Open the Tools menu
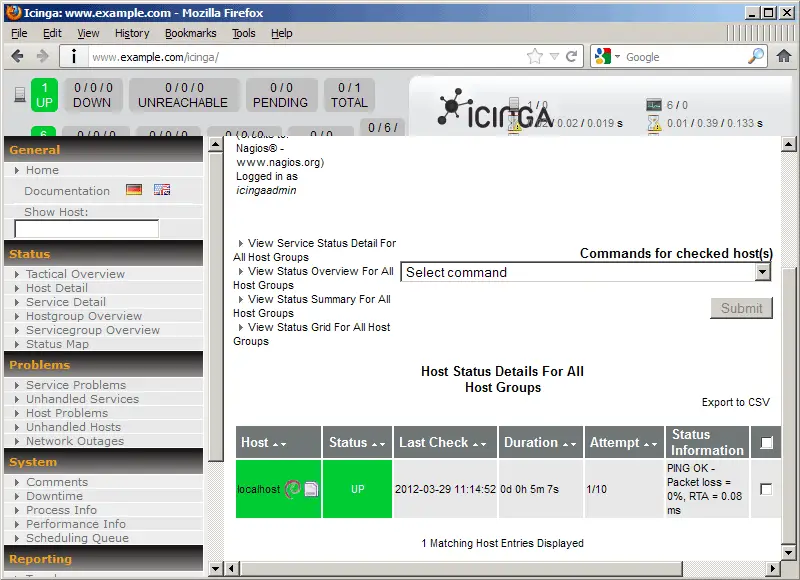800x580 pixels. (244, 33)
